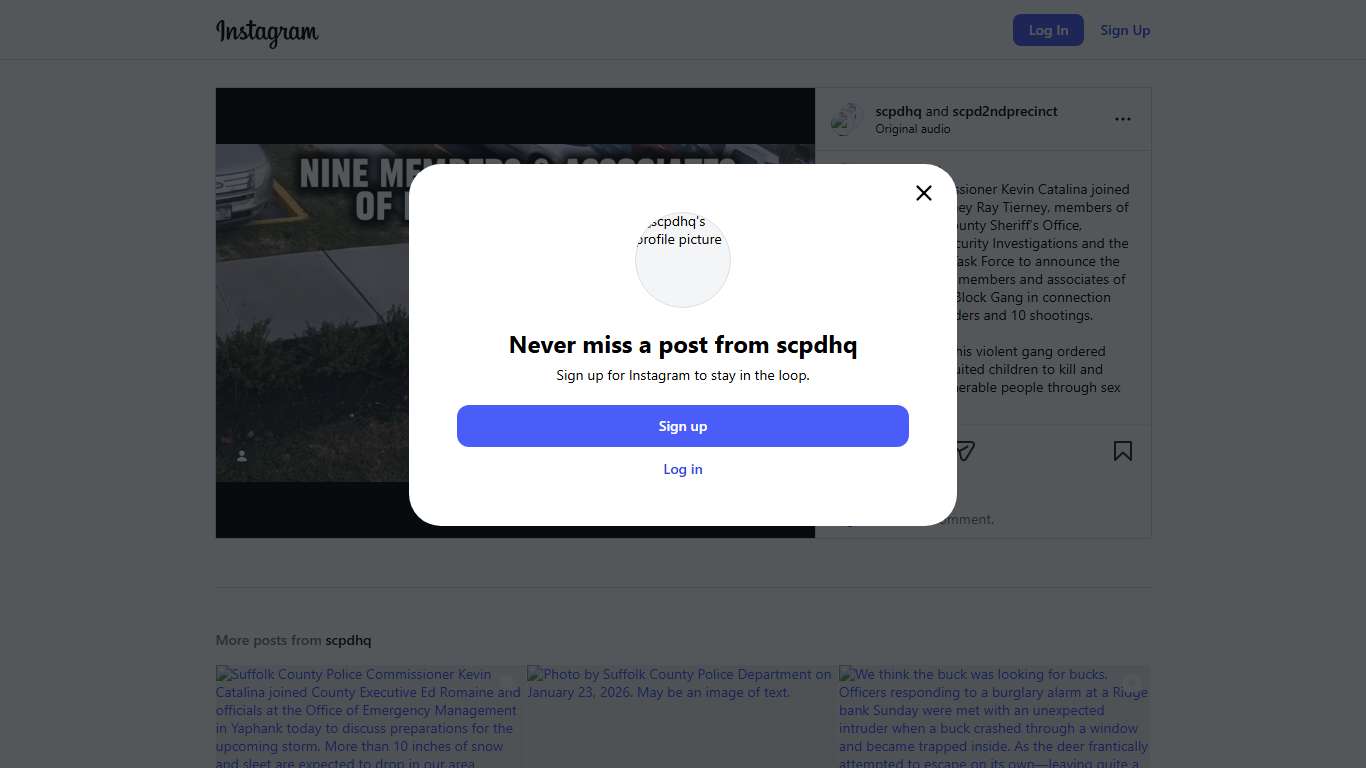The image size is (1366, 768).
Task: Click scpdhq's profile picture in the popup
Action: 683,259
